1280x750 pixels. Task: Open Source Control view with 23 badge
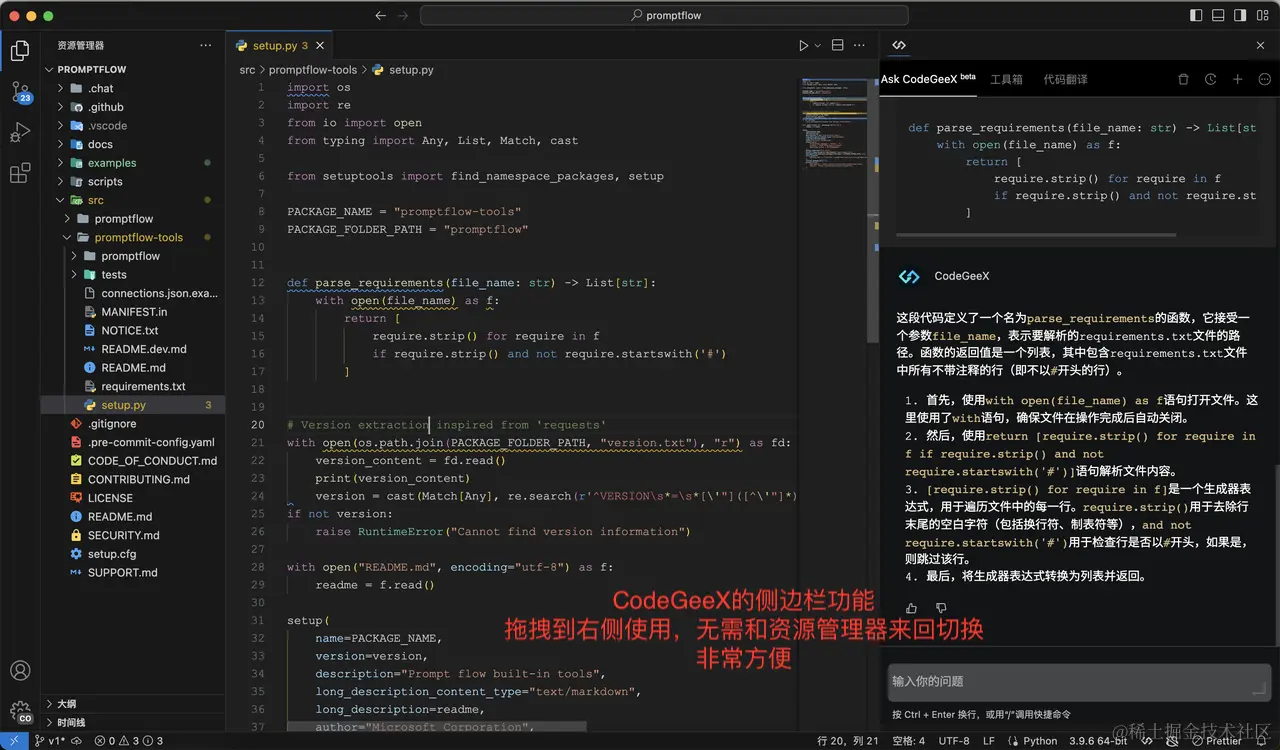click(20, 92)
